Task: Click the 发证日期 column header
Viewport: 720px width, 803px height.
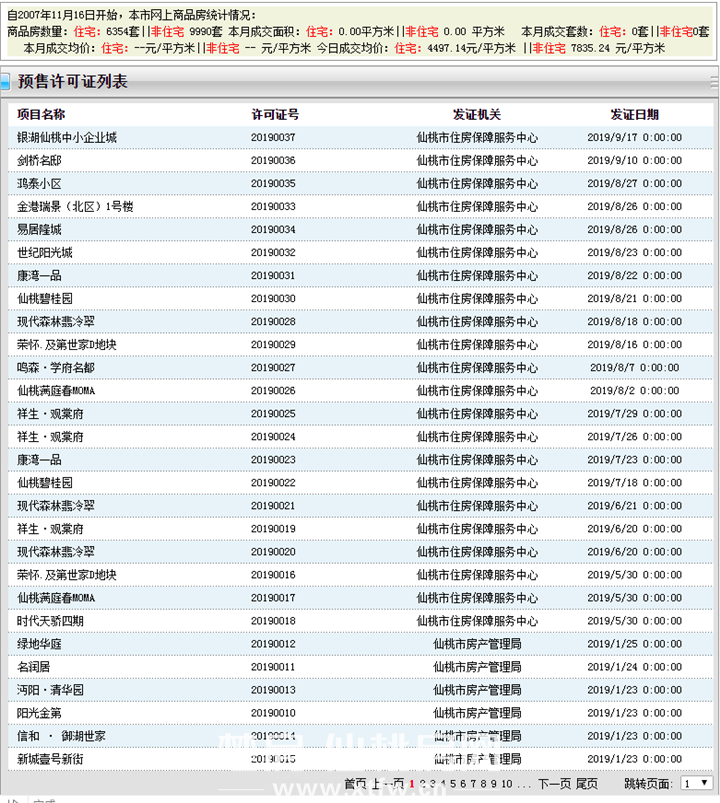Action: pos(634,114)
